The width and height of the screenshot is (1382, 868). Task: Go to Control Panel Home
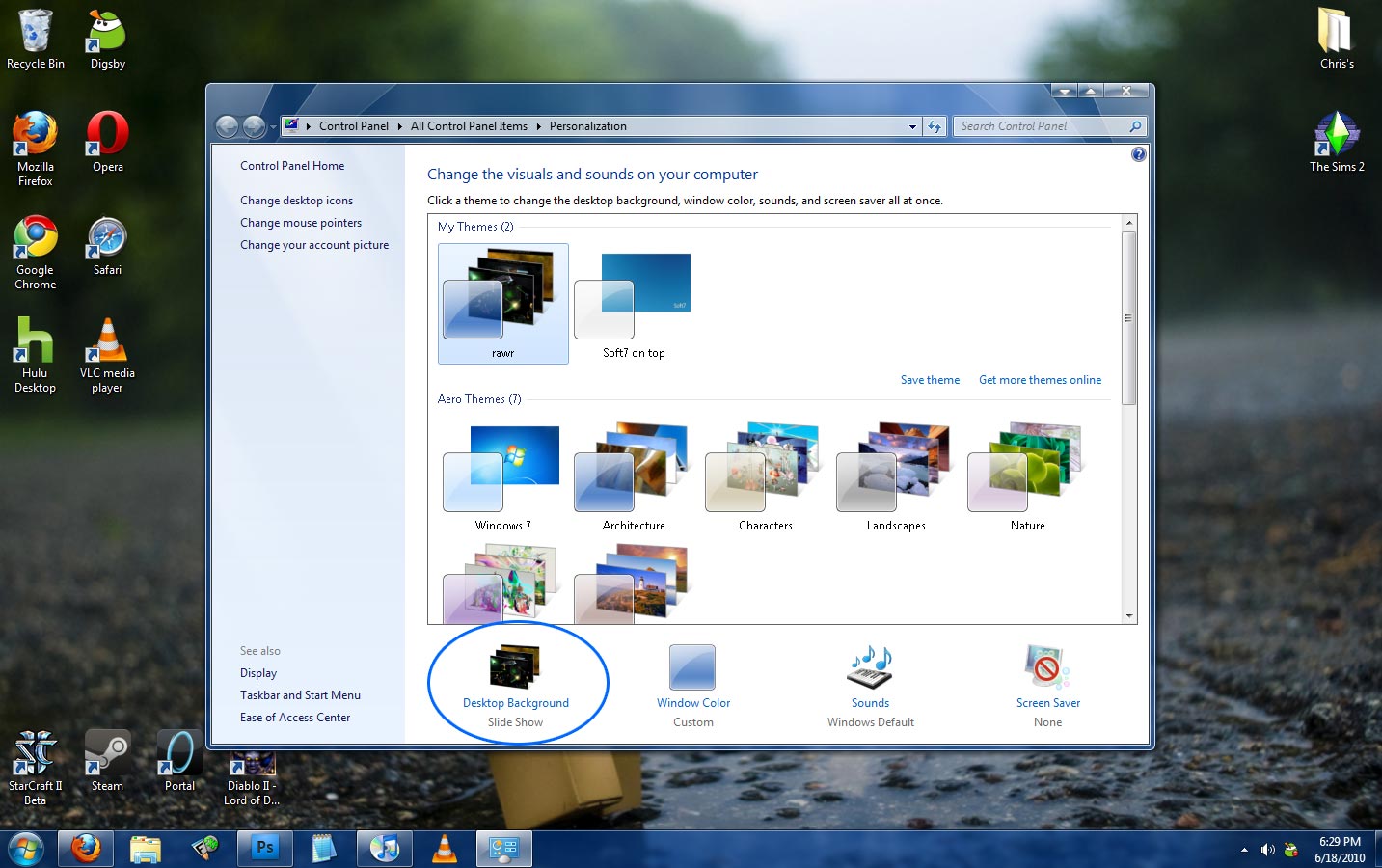[292, 166]
